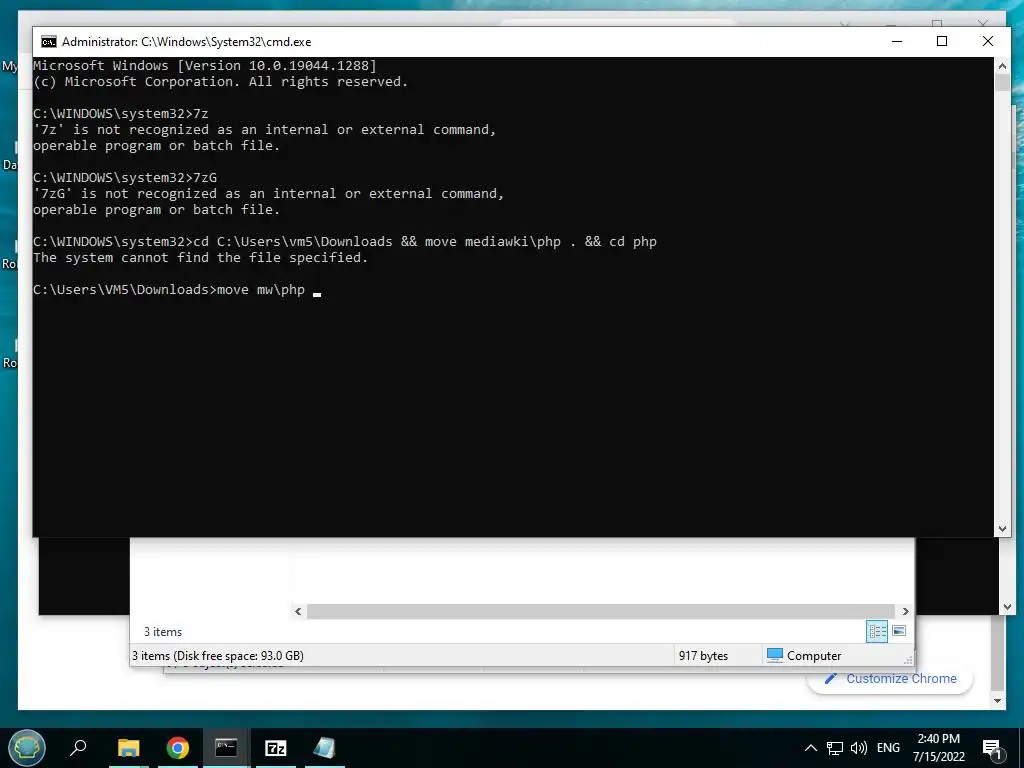Click 'The system cannot find the file specified.' text
This screenshot has height=768, width=1024.
tap(200, 257)
